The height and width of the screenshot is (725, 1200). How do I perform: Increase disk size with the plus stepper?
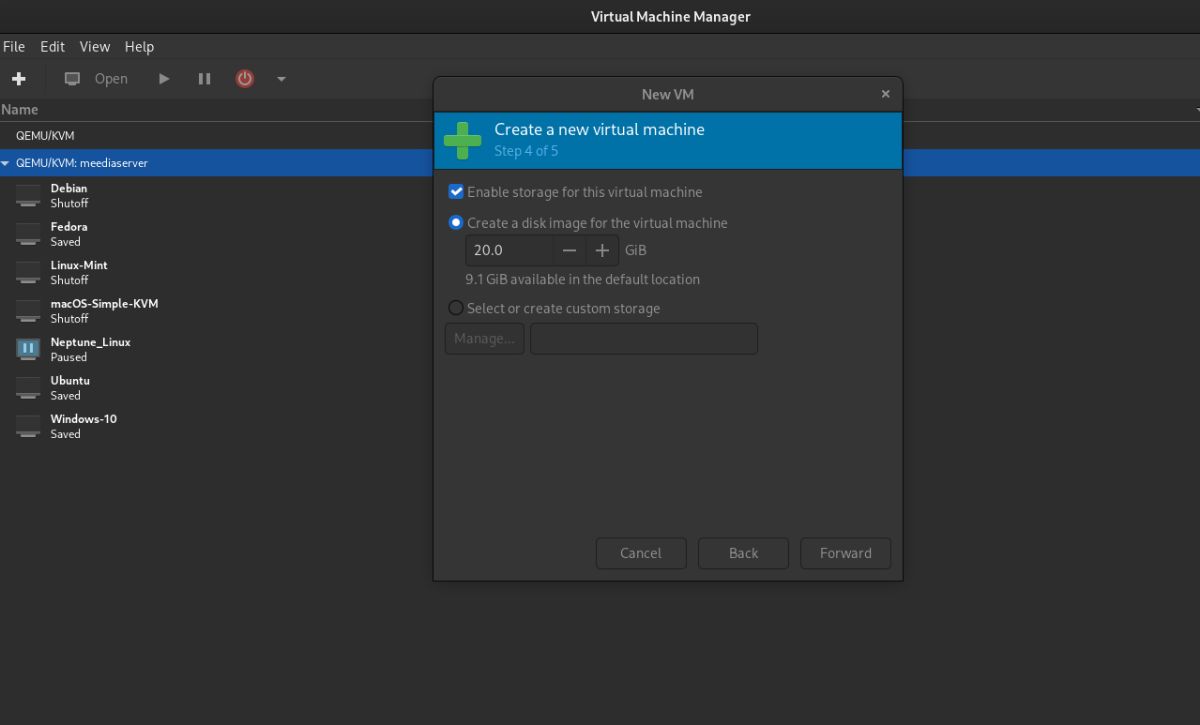point(601,250)
